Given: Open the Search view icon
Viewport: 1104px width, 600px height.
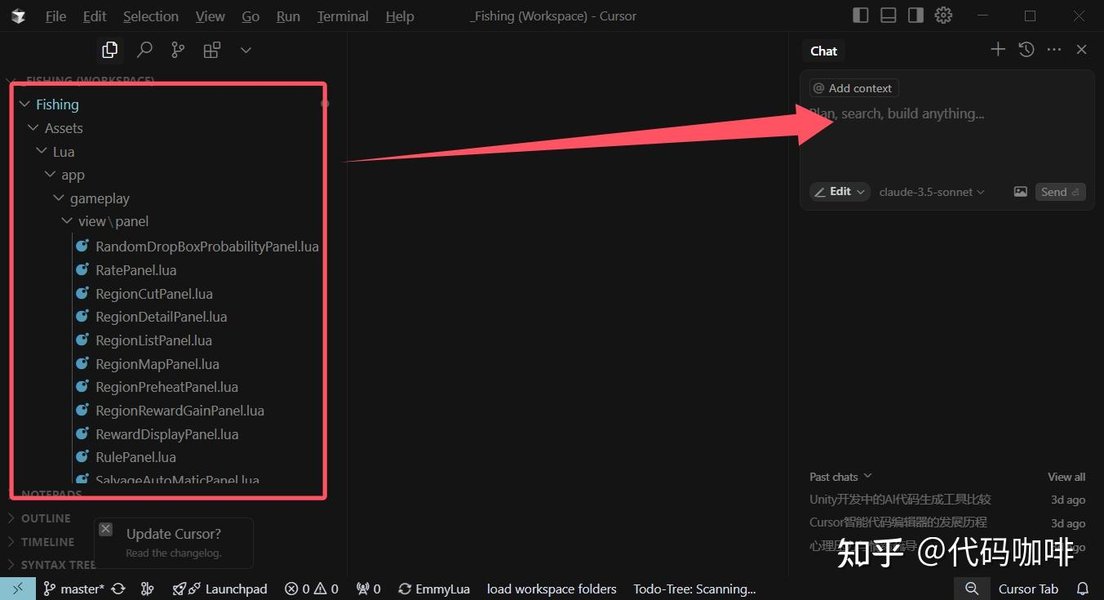Looking at the screenshot, I should click(x=144, y=50).
